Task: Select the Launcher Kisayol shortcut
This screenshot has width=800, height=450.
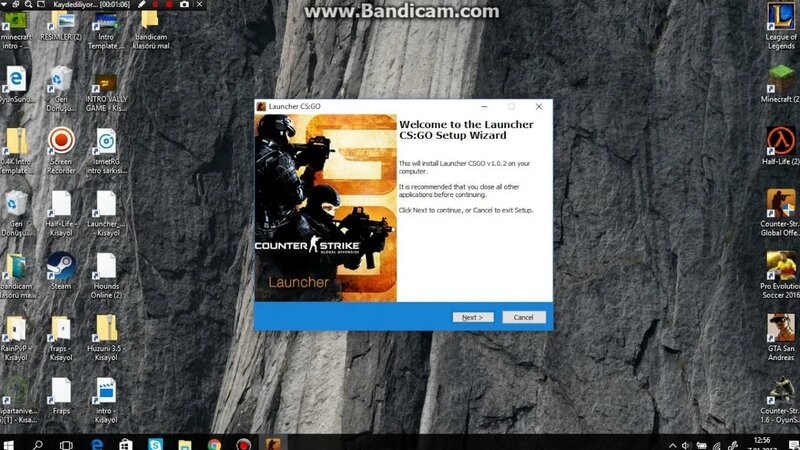Action: 106,213
